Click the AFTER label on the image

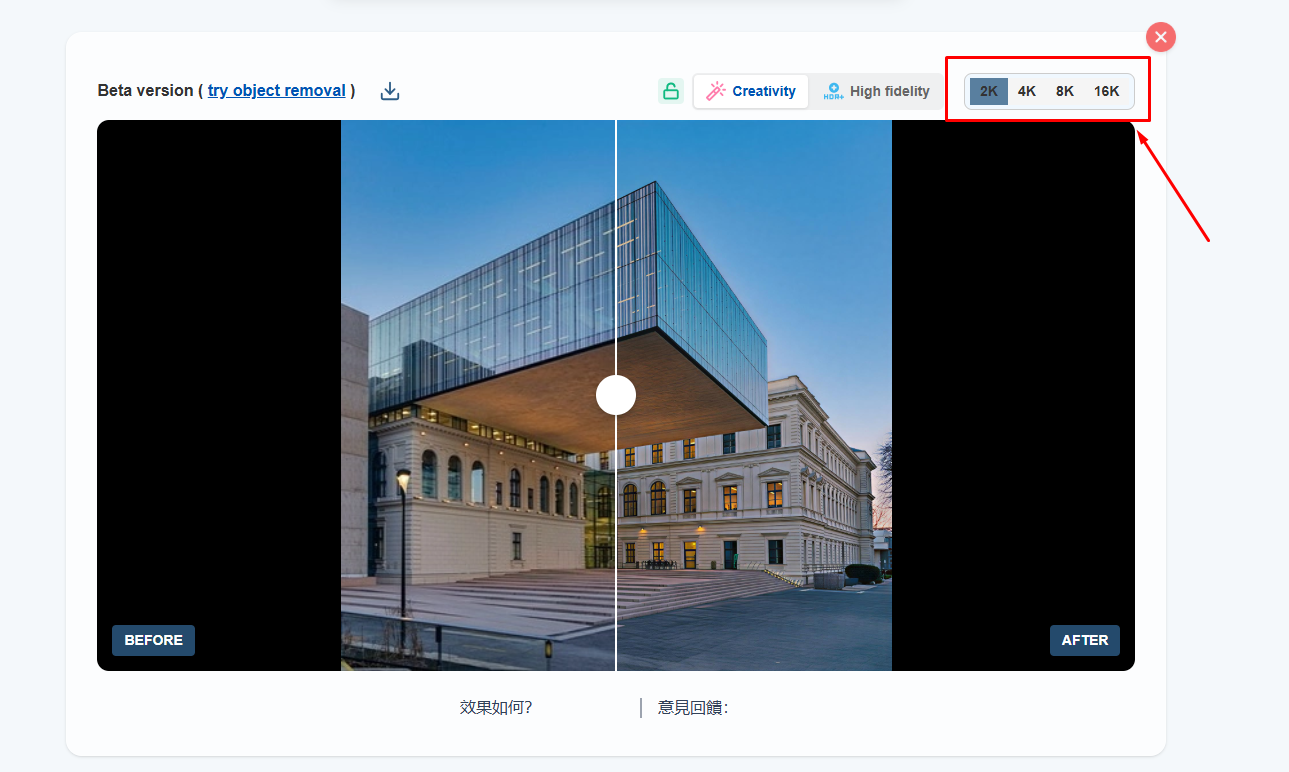(1085, 640)
